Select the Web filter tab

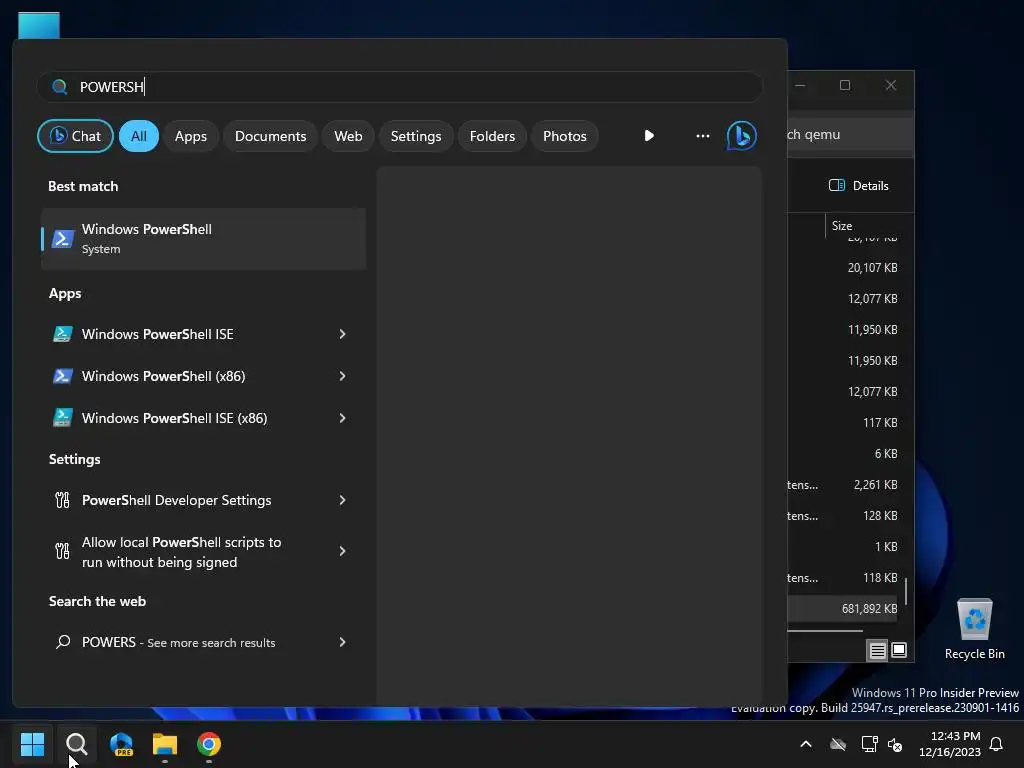tap(348, 136)
